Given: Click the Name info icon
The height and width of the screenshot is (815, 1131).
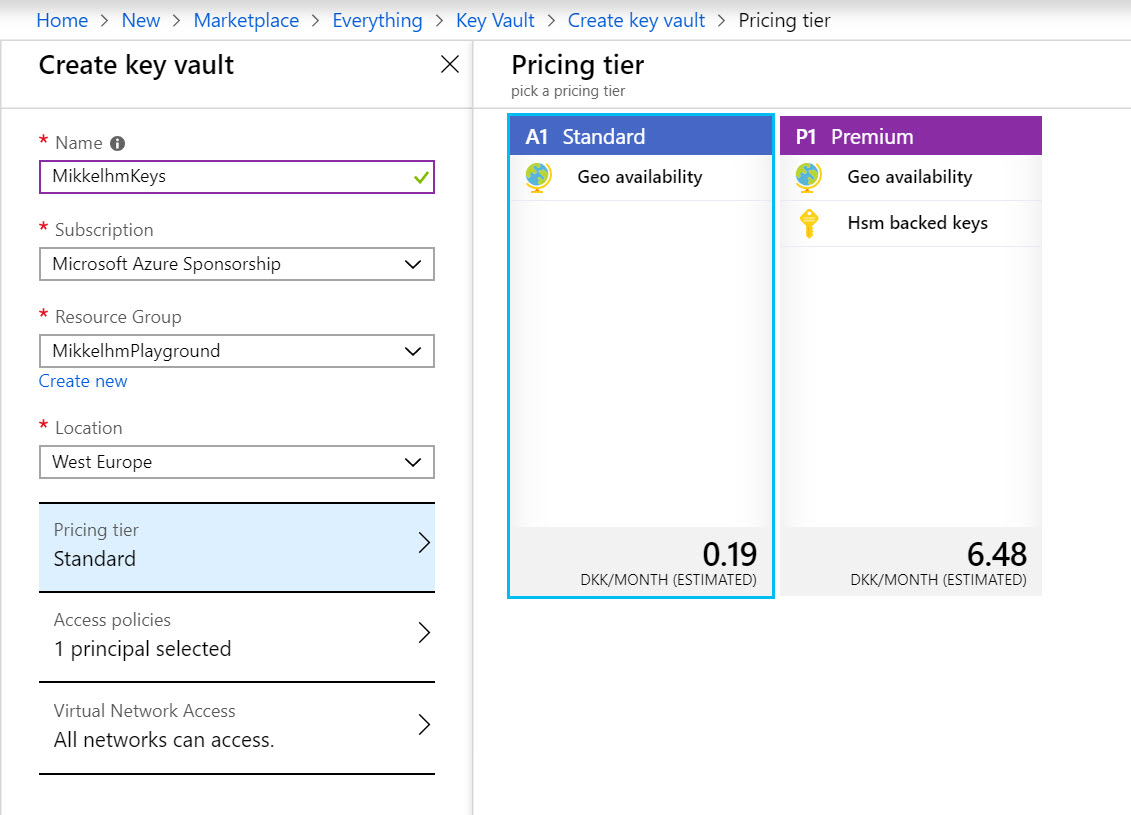Looking at the screenshot, I should [x=117, y=144].
